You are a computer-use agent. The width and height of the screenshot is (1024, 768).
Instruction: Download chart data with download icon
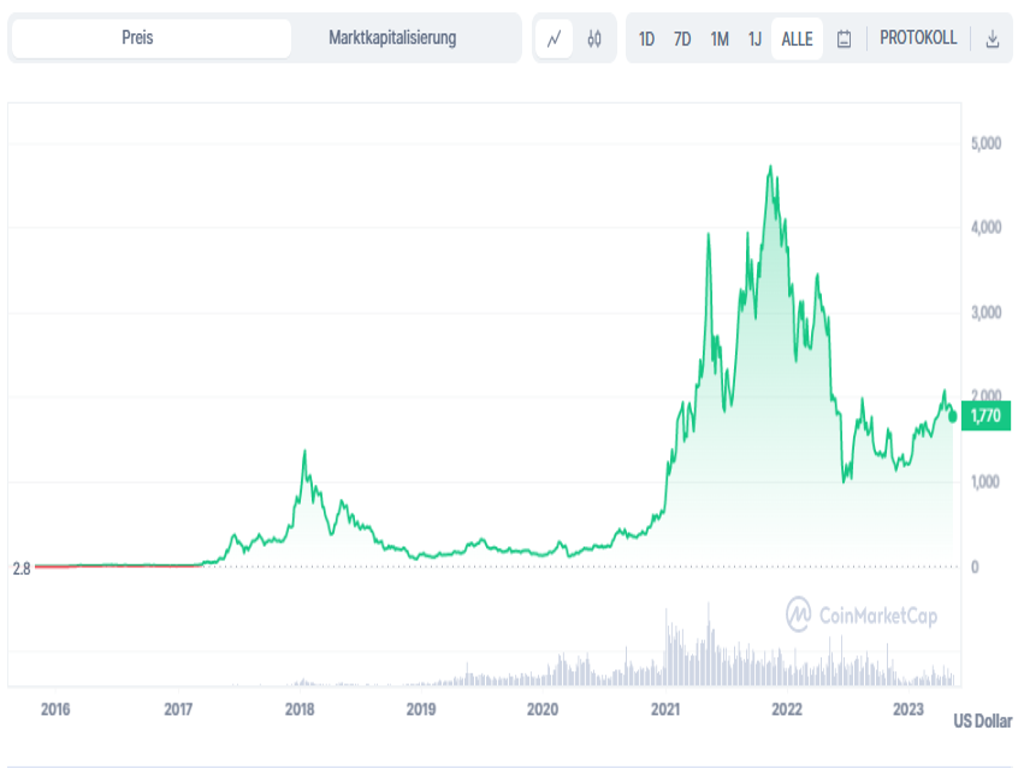coord(992,39)
